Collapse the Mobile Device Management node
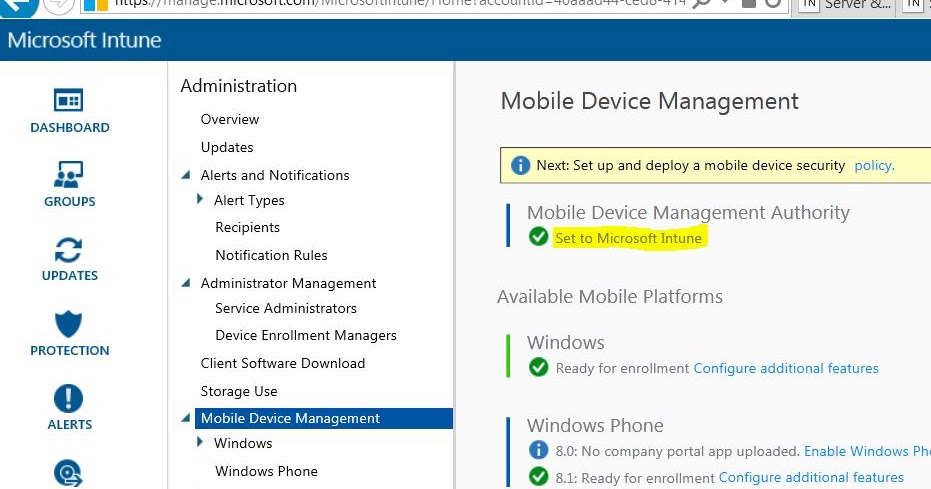Viewport: 931px width, 489px height. pyautogui.click(x=186, y=418)
